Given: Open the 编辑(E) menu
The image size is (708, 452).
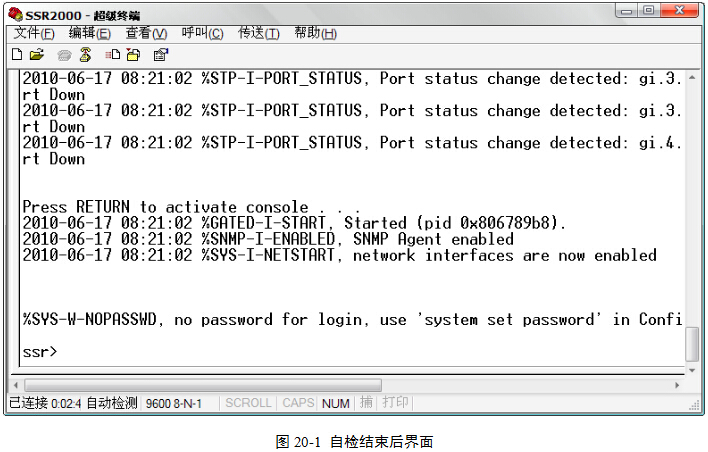Looking at the screenshot, I should 90,33.
